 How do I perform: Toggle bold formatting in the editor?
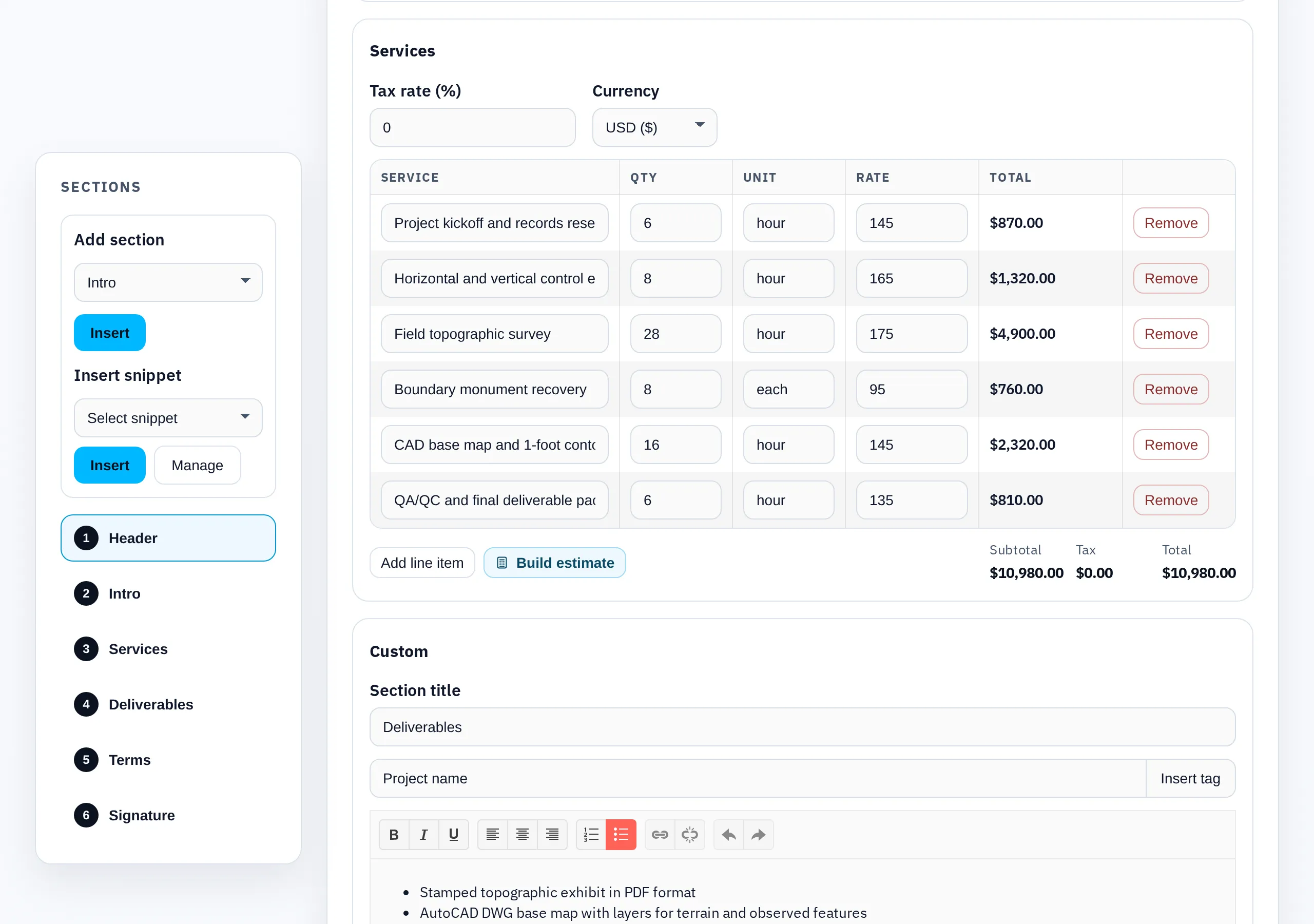click(x=394, y=835)
